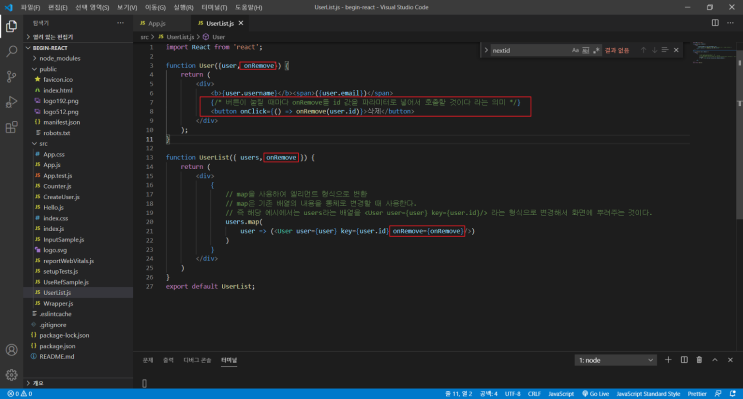Open the terminal selector dropdown 1: node
743x399 pixels.
(616, 360)
